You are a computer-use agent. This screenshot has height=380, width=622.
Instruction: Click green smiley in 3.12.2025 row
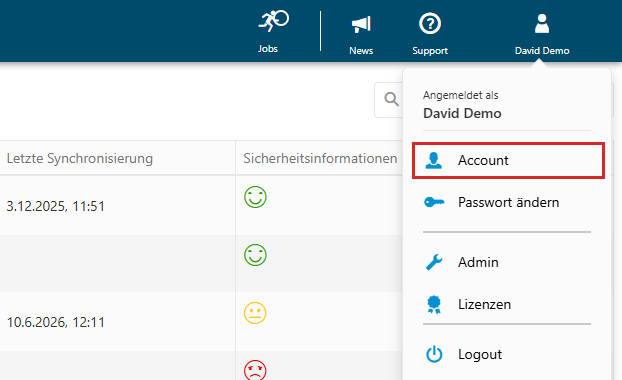click(x=255, y=197)
